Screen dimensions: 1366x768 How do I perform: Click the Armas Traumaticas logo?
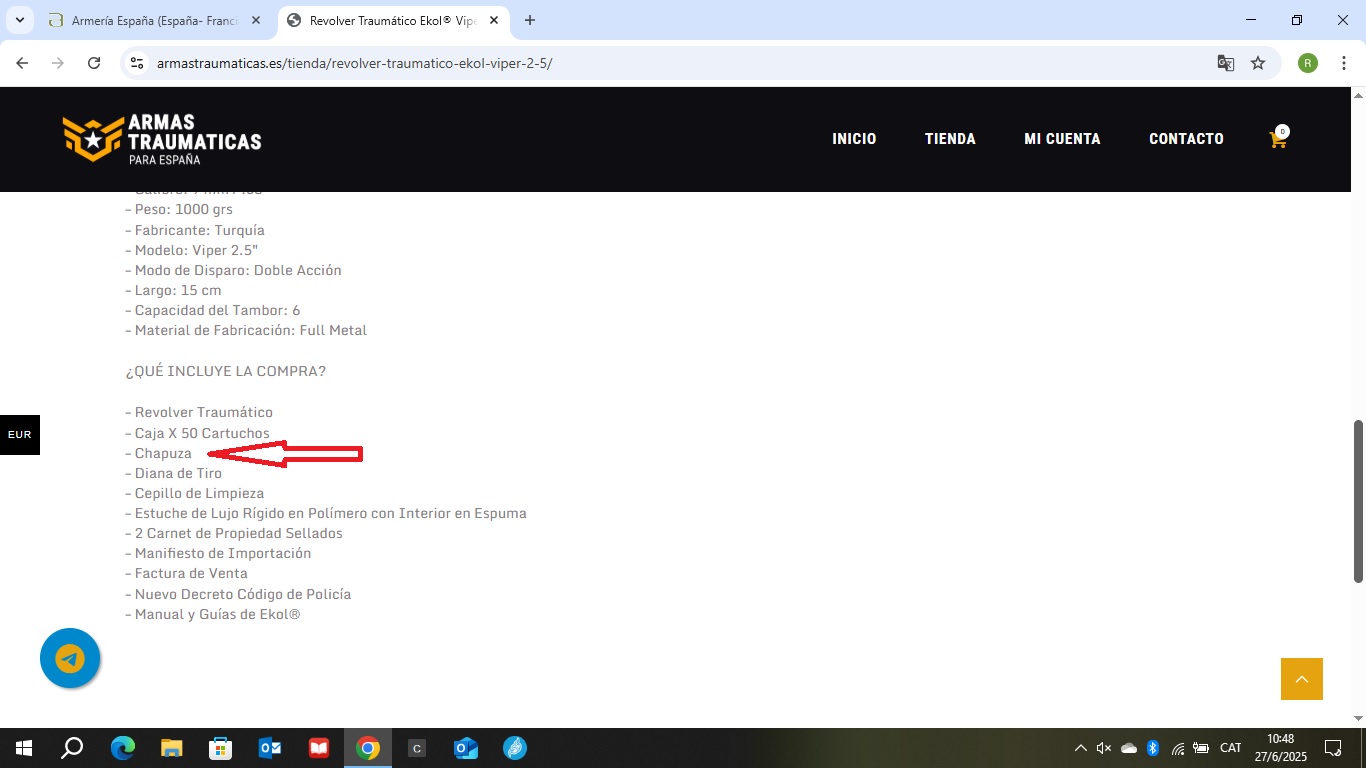(x=162, y=139)
